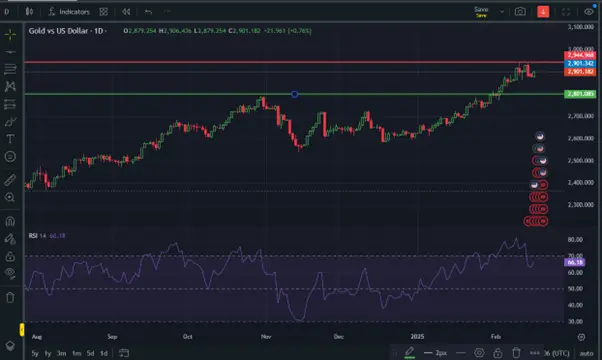Viewport: 602px width, 360px height.
Task: Expand the yellow collapse handle of left toolbar
Action: (x=22, y=330)
